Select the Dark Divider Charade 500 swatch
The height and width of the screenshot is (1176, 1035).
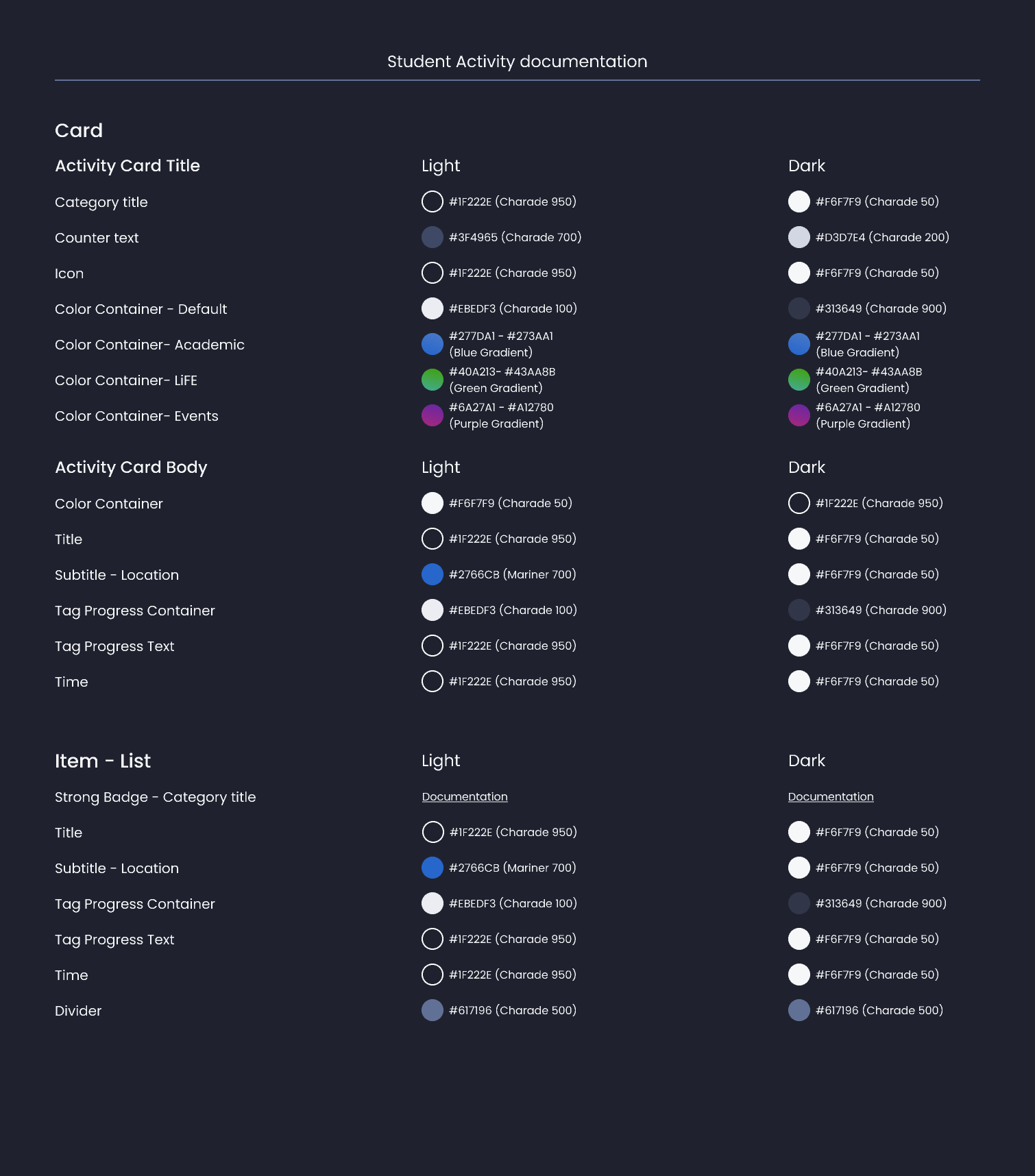click(799, 1010)
